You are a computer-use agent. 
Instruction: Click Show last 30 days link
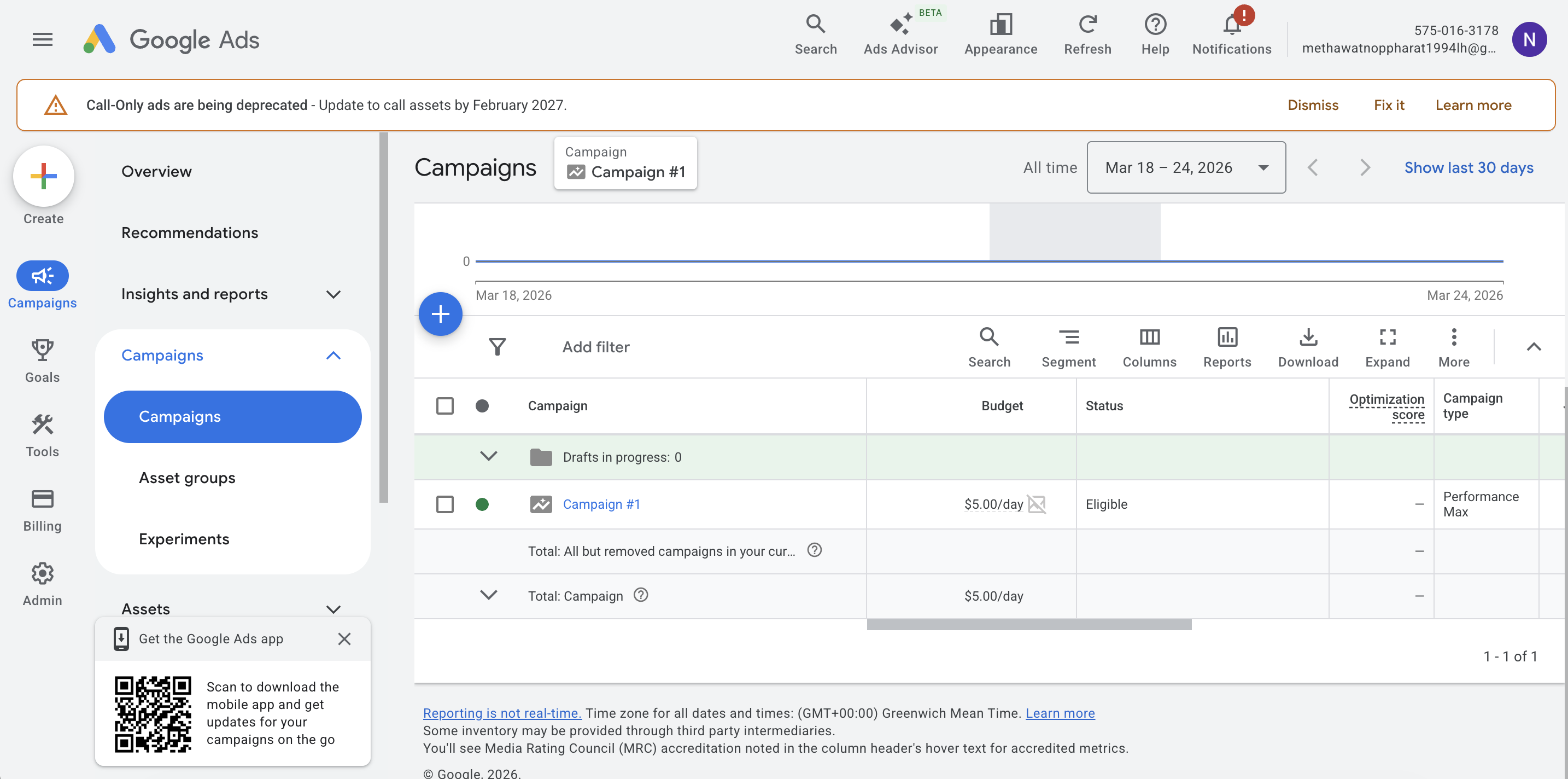coord(1467,167)
